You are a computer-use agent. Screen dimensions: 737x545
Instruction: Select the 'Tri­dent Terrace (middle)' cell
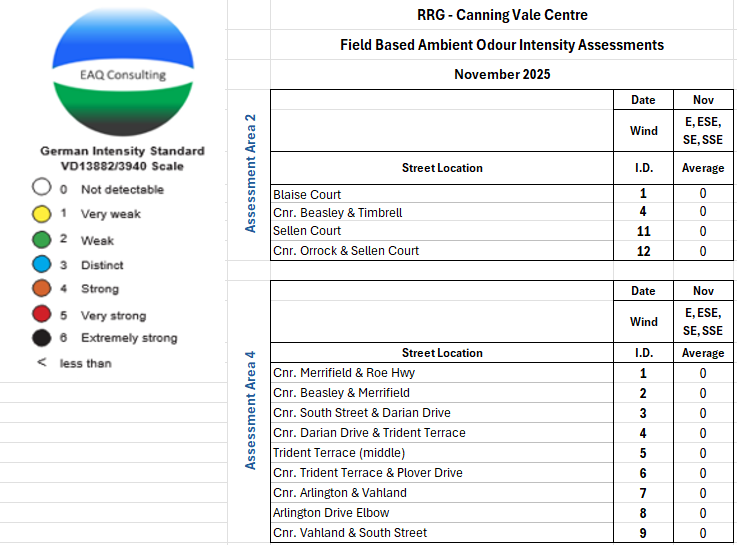(339, 453)
